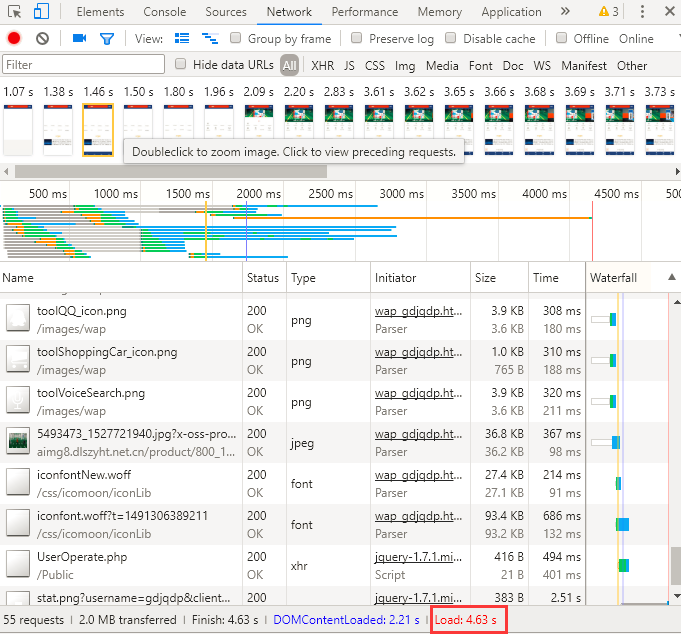Screen dimensions: 681x634
Task: Toggle capture screenshots camera icon
Action: coord(79,39)
